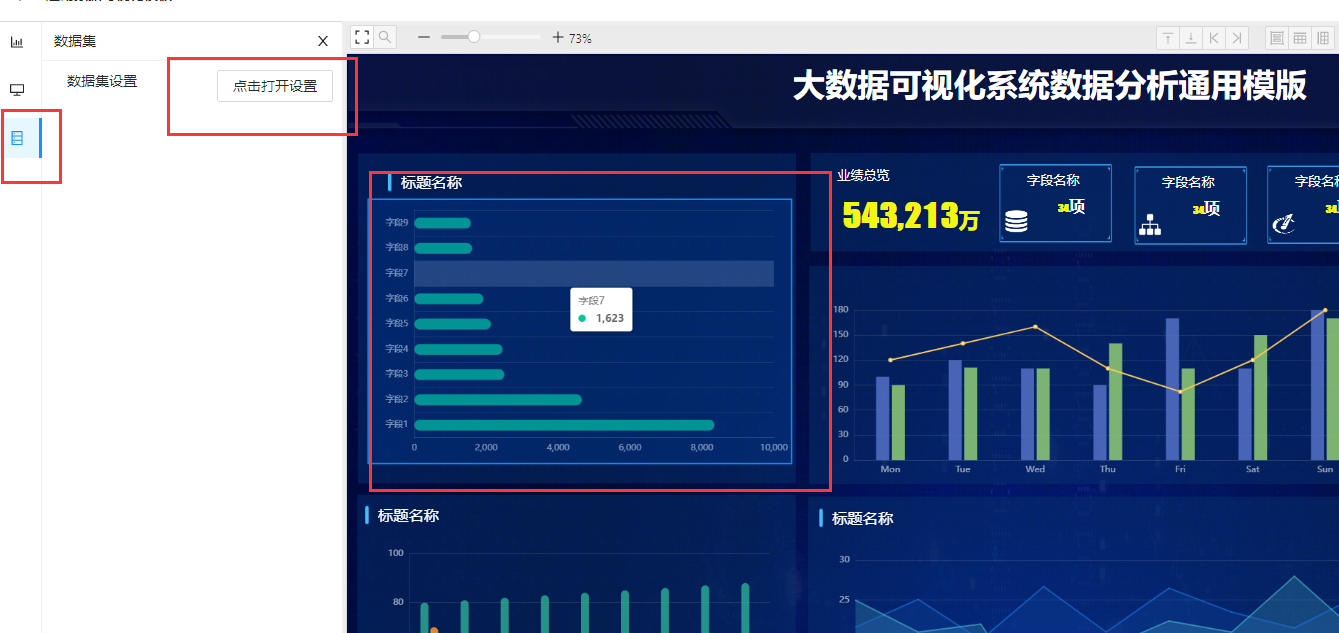The image size is (1339, 633).
Task: Open the monitor/screen settings sidebar icon
Action: [x=17, y=90]
